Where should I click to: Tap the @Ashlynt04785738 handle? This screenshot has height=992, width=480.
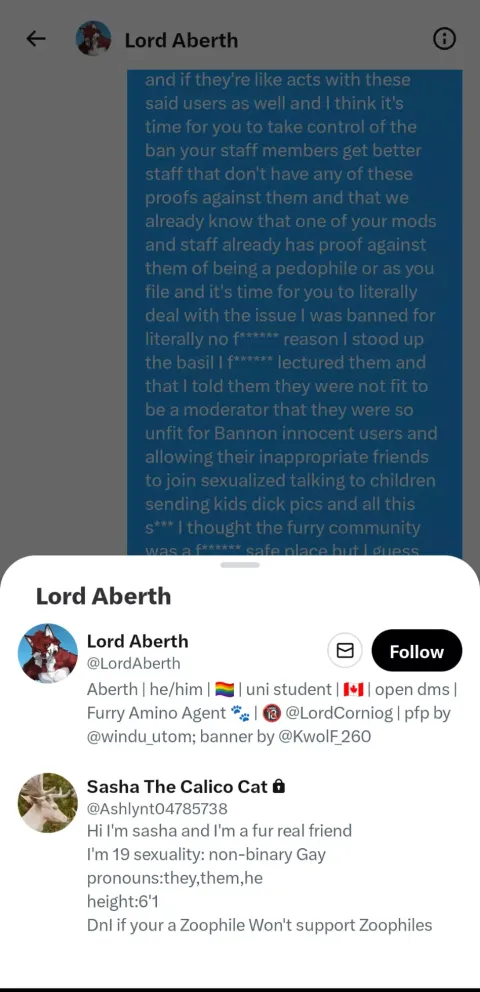(x=157, y=809)
